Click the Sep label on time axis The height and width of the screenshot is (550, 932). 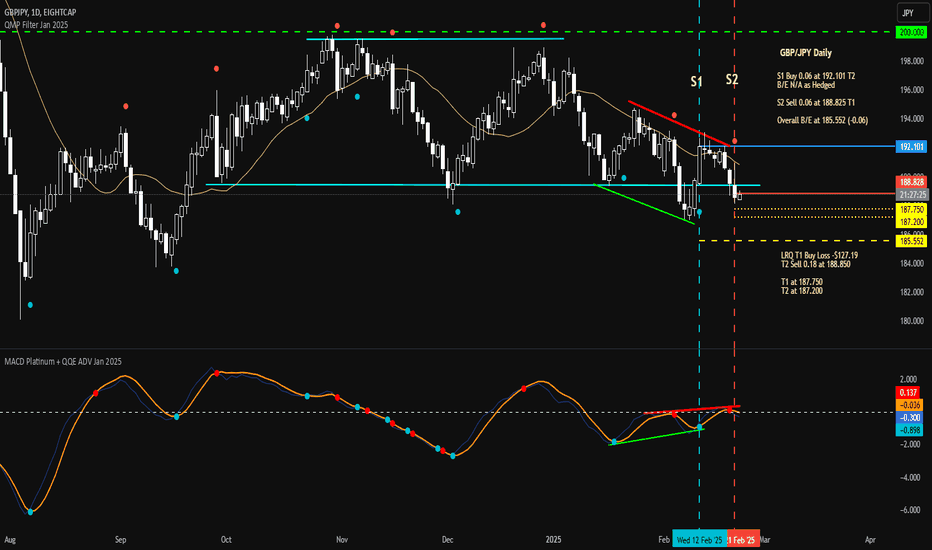[x=121, y=540]
